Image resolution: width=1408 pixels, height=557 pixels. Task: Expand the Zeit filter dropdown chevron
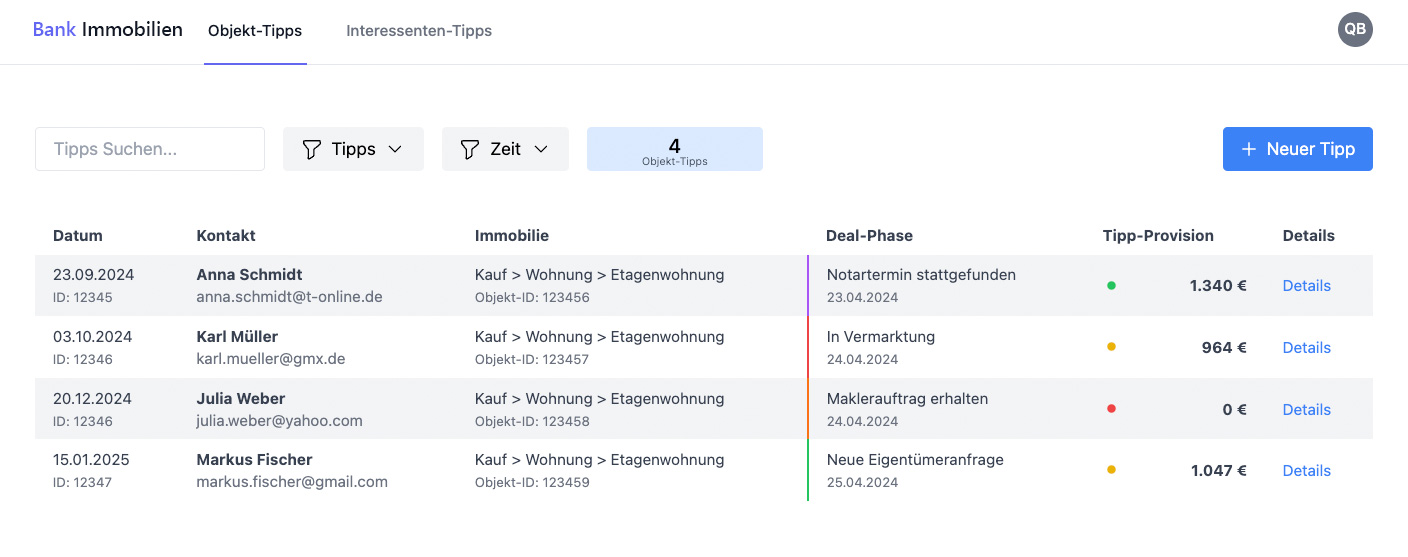pos(541,149)
